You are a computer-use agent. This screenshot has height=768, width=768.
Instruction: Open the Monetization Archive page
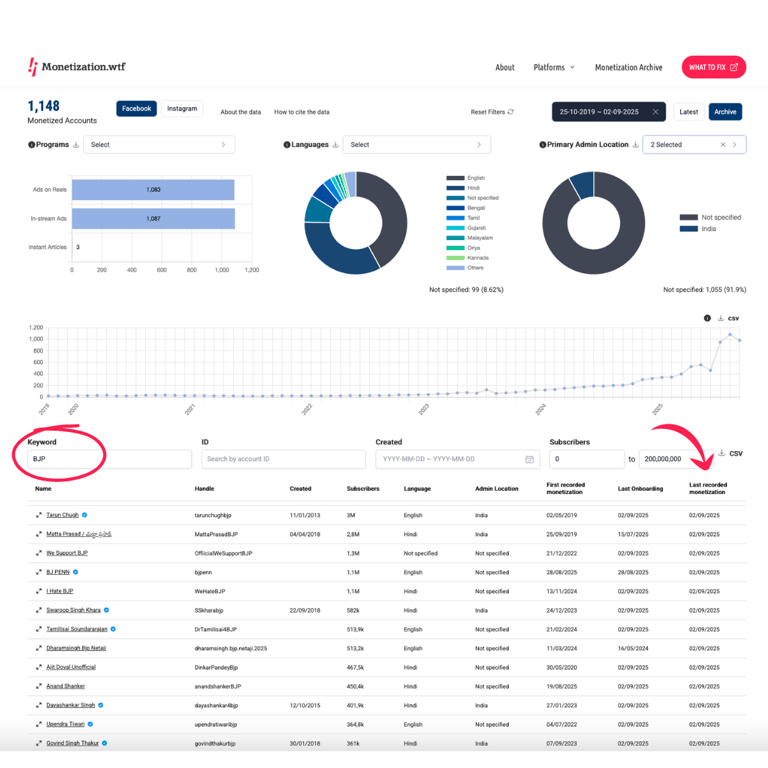point(628,67)
